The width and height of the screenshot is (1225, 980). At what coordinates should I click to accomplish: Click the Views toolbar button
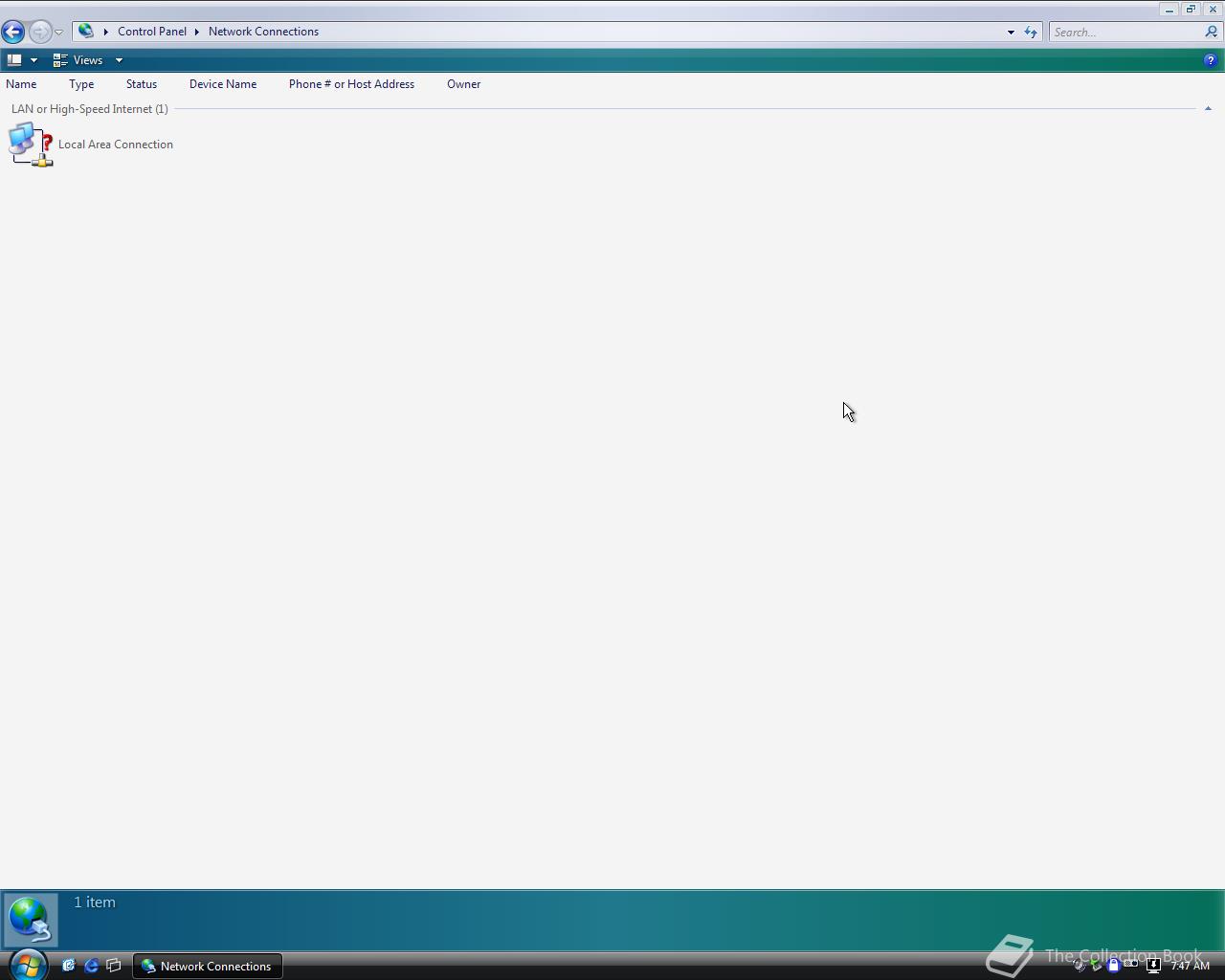[78, 60]
